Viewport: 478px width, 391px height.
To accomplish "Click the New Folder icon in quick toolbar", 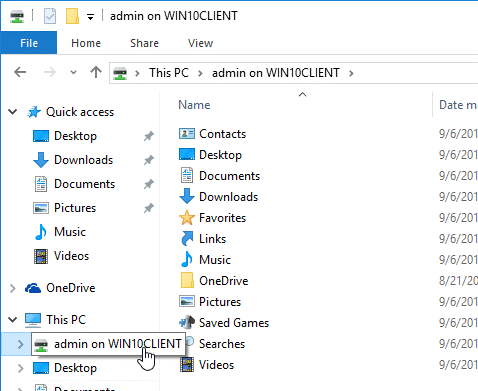I will 72,16.
